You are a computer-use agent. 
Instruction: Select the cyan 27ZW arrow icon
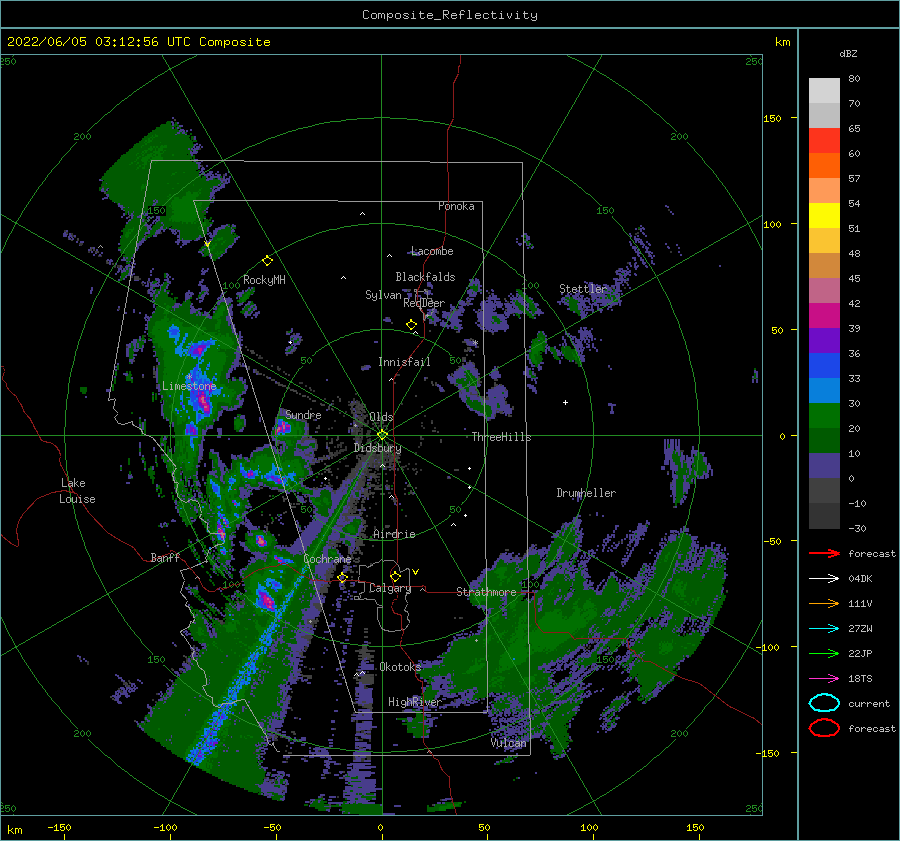click(824, 629)
